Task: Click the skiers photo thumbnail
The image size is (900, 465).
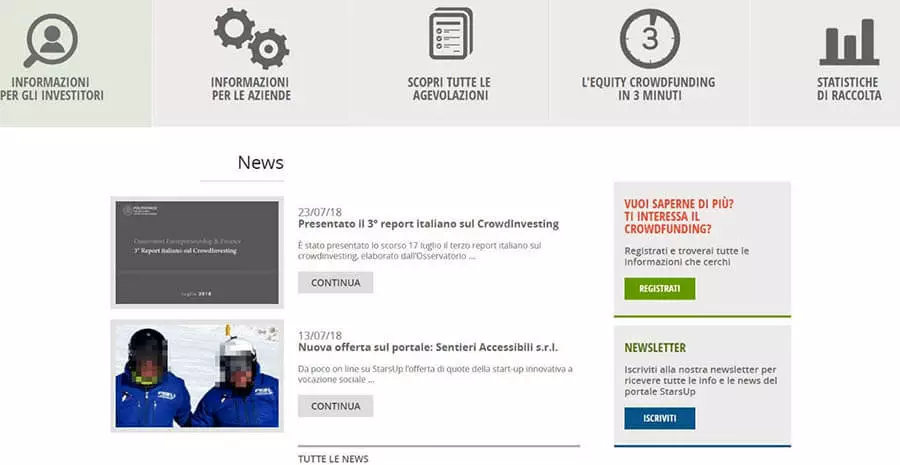Action: 197,376
